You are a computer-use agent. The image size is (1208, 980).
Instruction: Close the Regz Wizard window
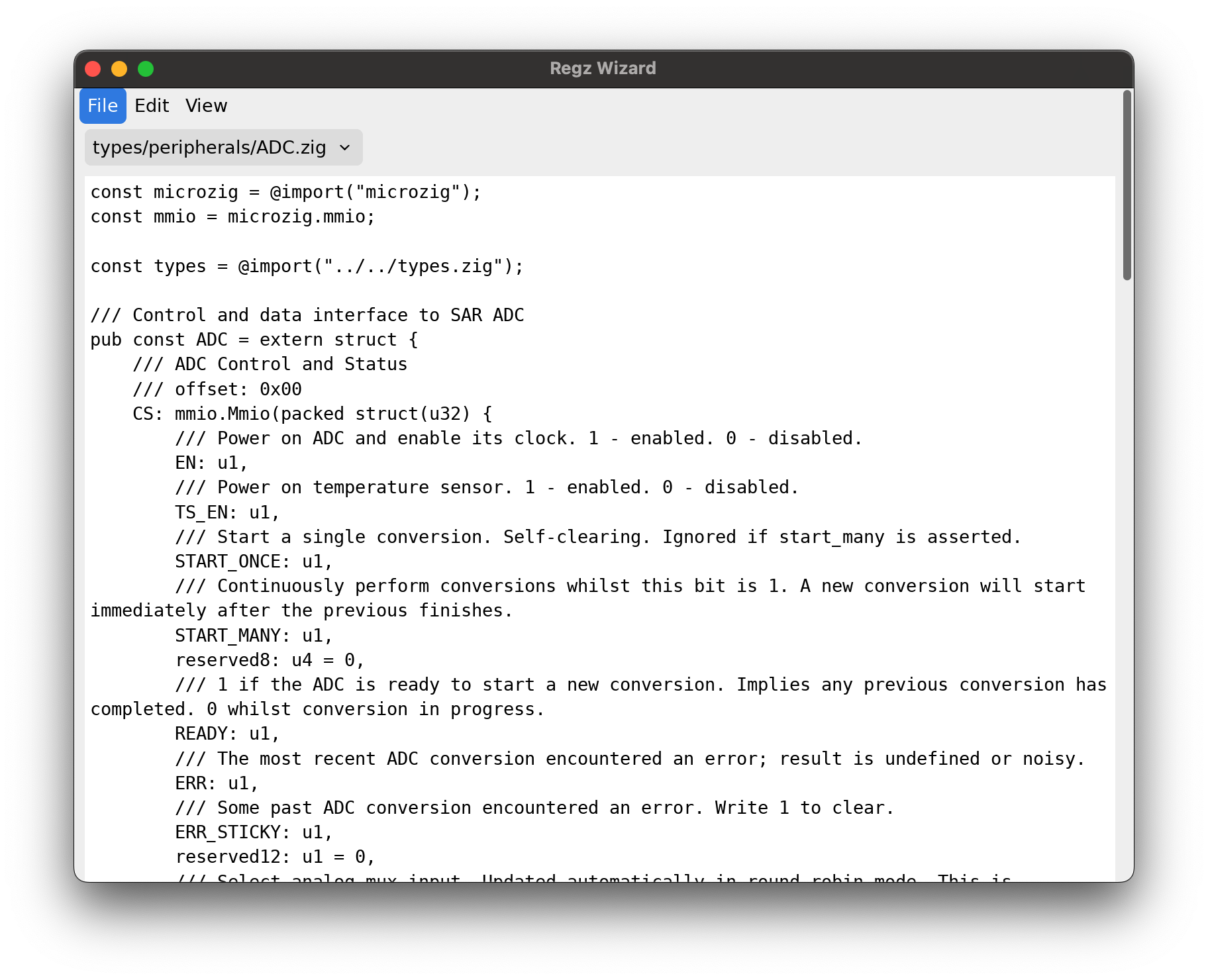tap(93, 69)
